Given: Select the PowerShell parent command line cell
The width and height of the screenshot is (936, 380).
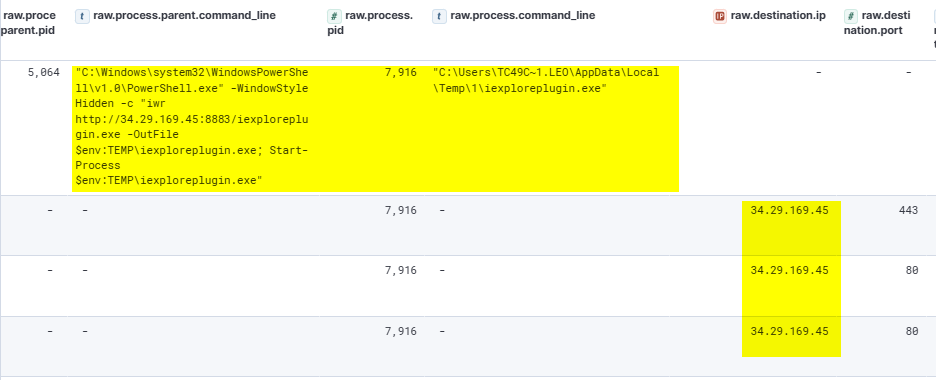Looking at the screenshot, I should click(192, 126).
